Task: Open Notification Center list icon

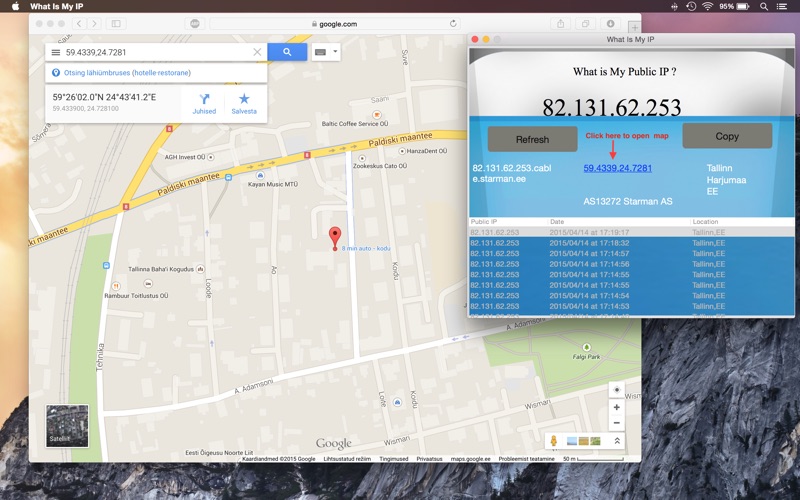Action: (x=782, y=6)
